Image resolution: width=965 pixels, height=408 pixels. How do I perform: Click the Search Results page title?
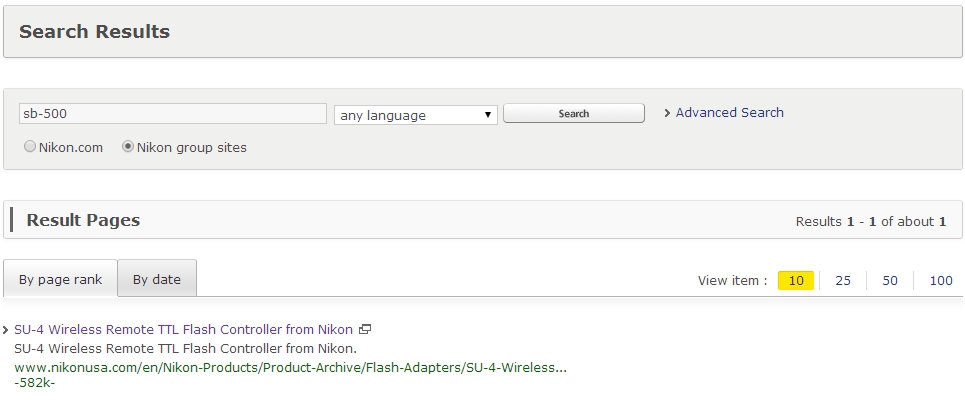pyautogui.click(x=94, y=32)
